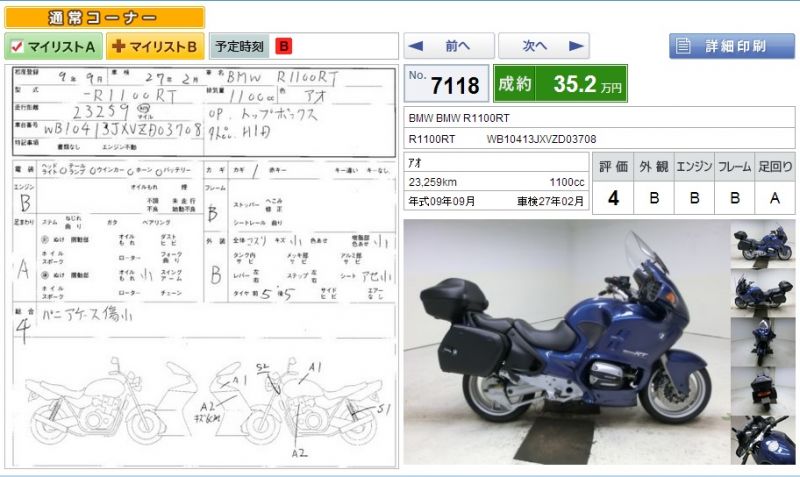Viewport: 800px width, 477px height.
Task: Click the BMW BMW R1100RT title text
Action: [x=459, y=118]
